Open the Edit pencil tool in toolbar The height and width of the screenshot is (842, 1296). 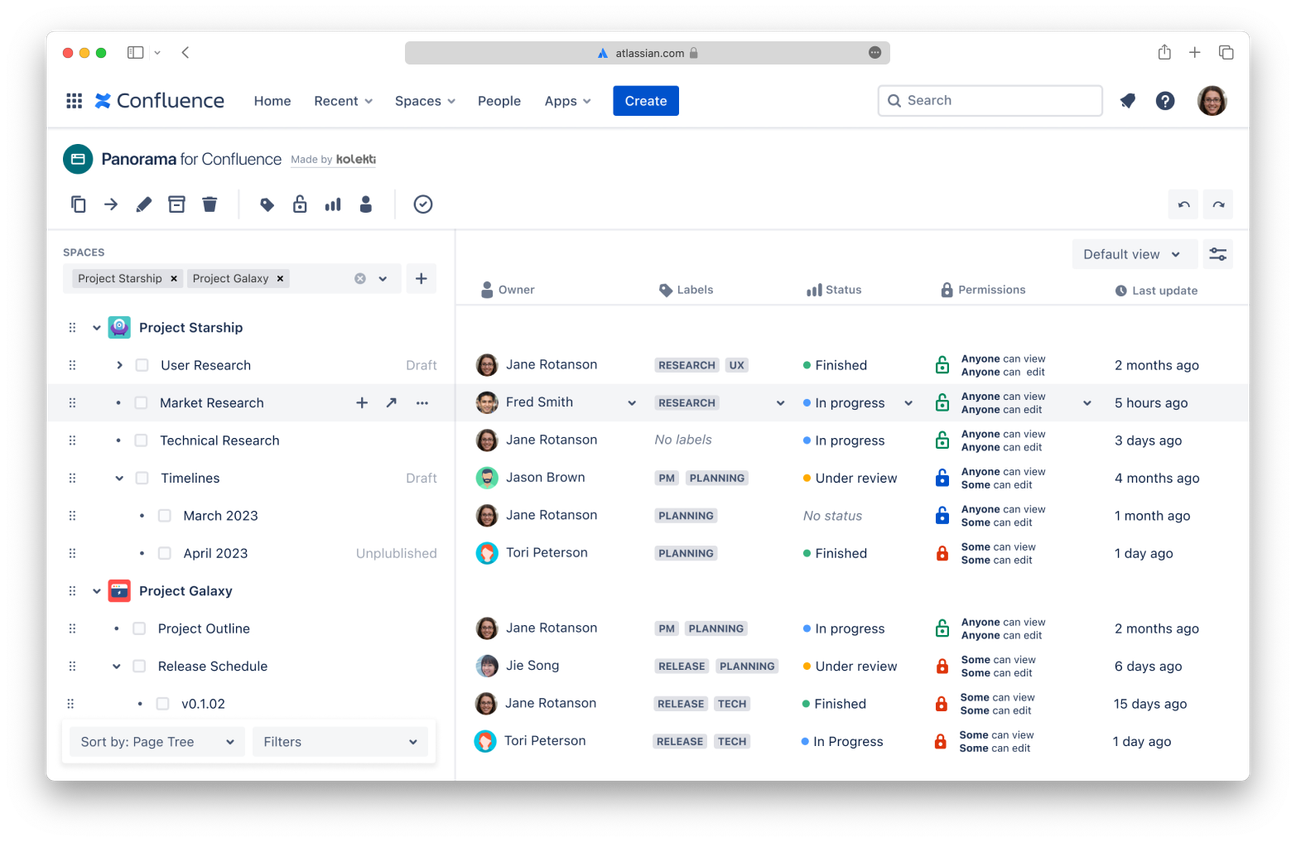point(143,204)
